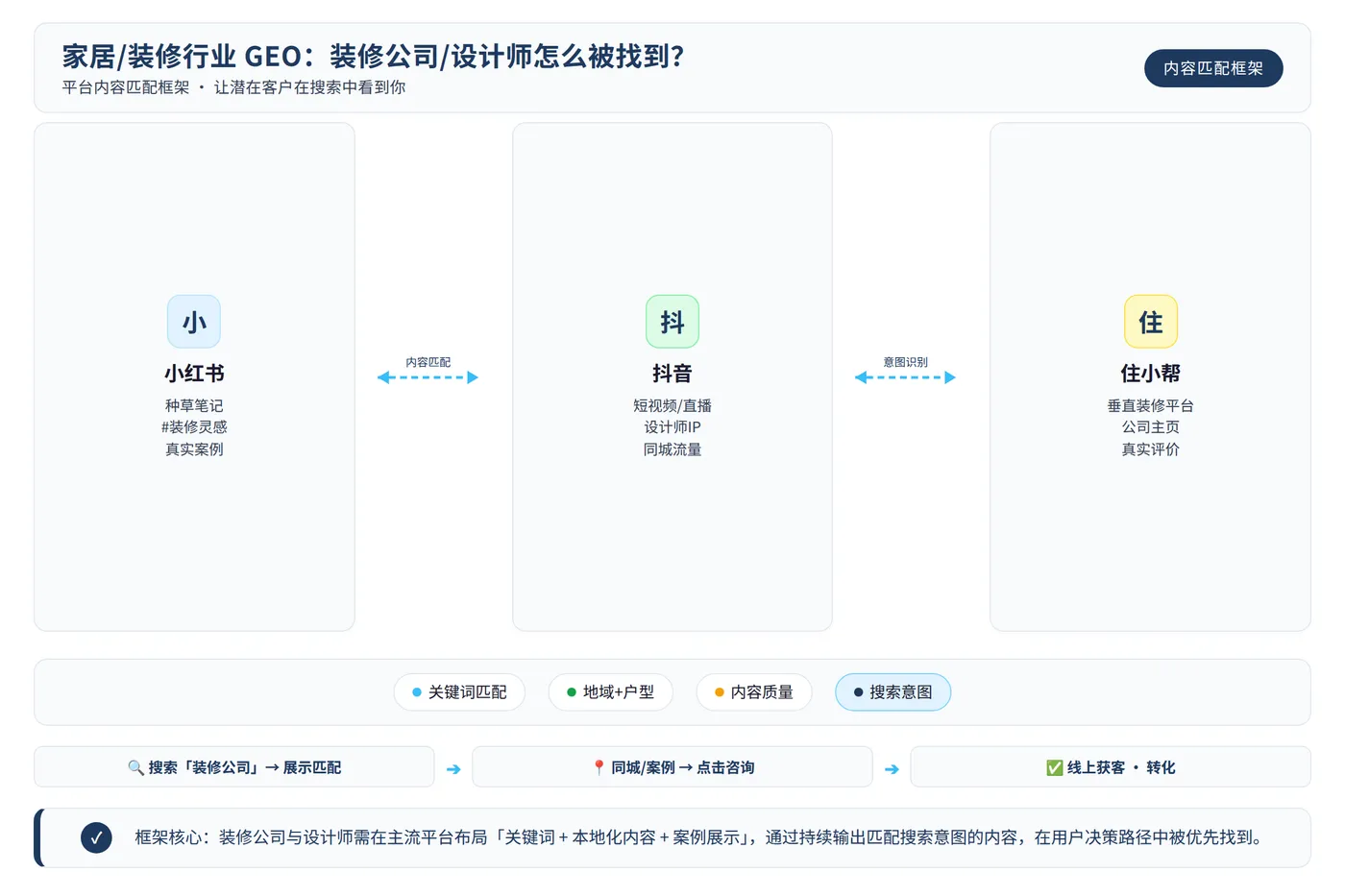Click the 抖音 card title
The width and height of the screenshot is (1345, 896).
click(672, 374)
